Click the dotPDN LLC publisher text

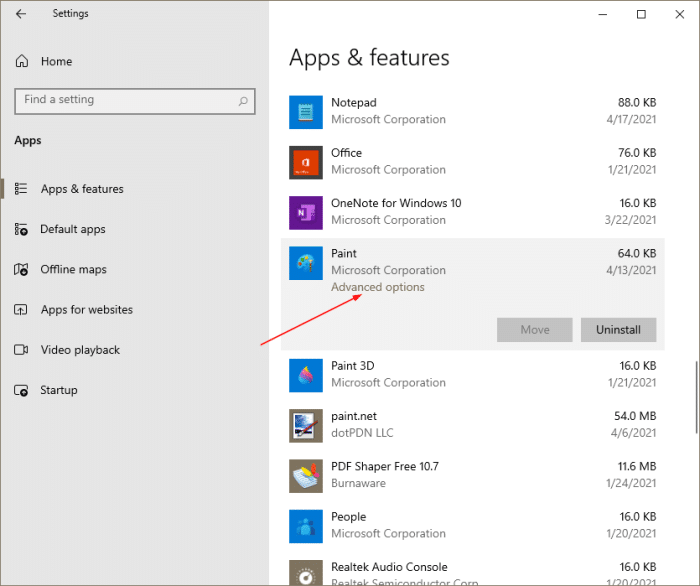coord(362,433)
